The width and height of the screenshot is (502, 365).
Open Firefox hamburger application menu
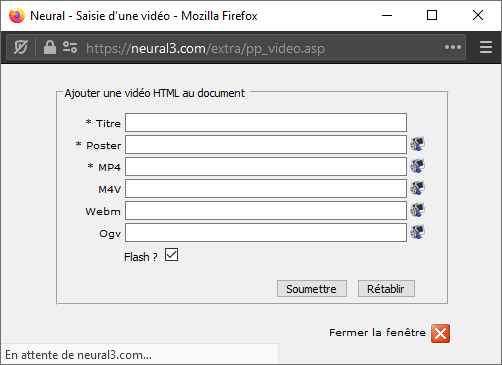(486, 47)
